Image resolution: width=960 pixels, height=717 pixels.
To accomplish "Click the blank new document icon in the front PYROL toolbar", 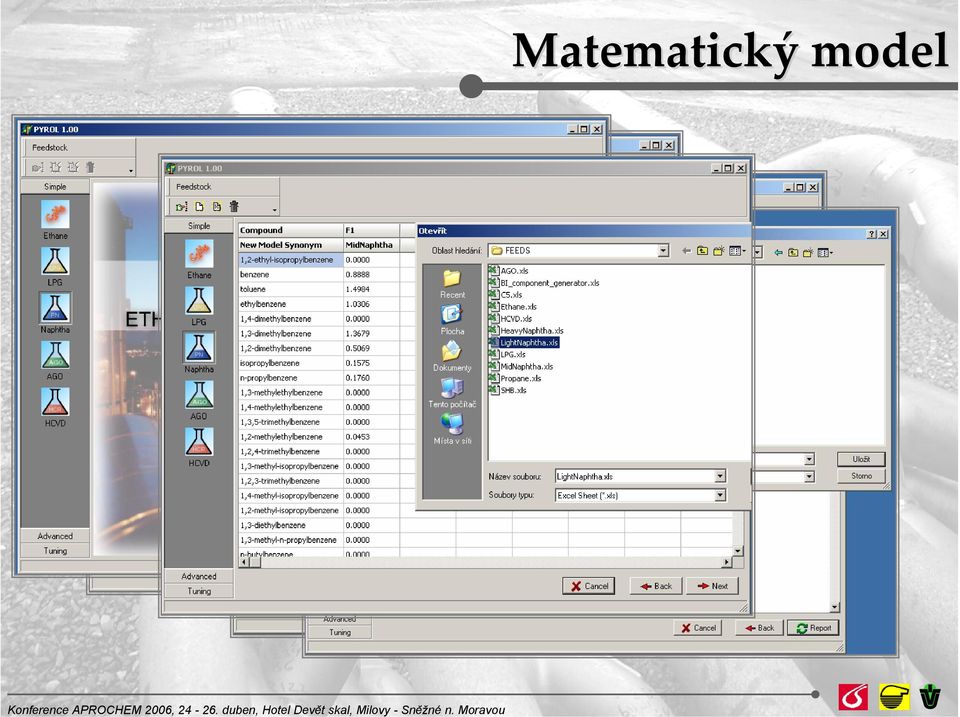I will tap(199, 207).
